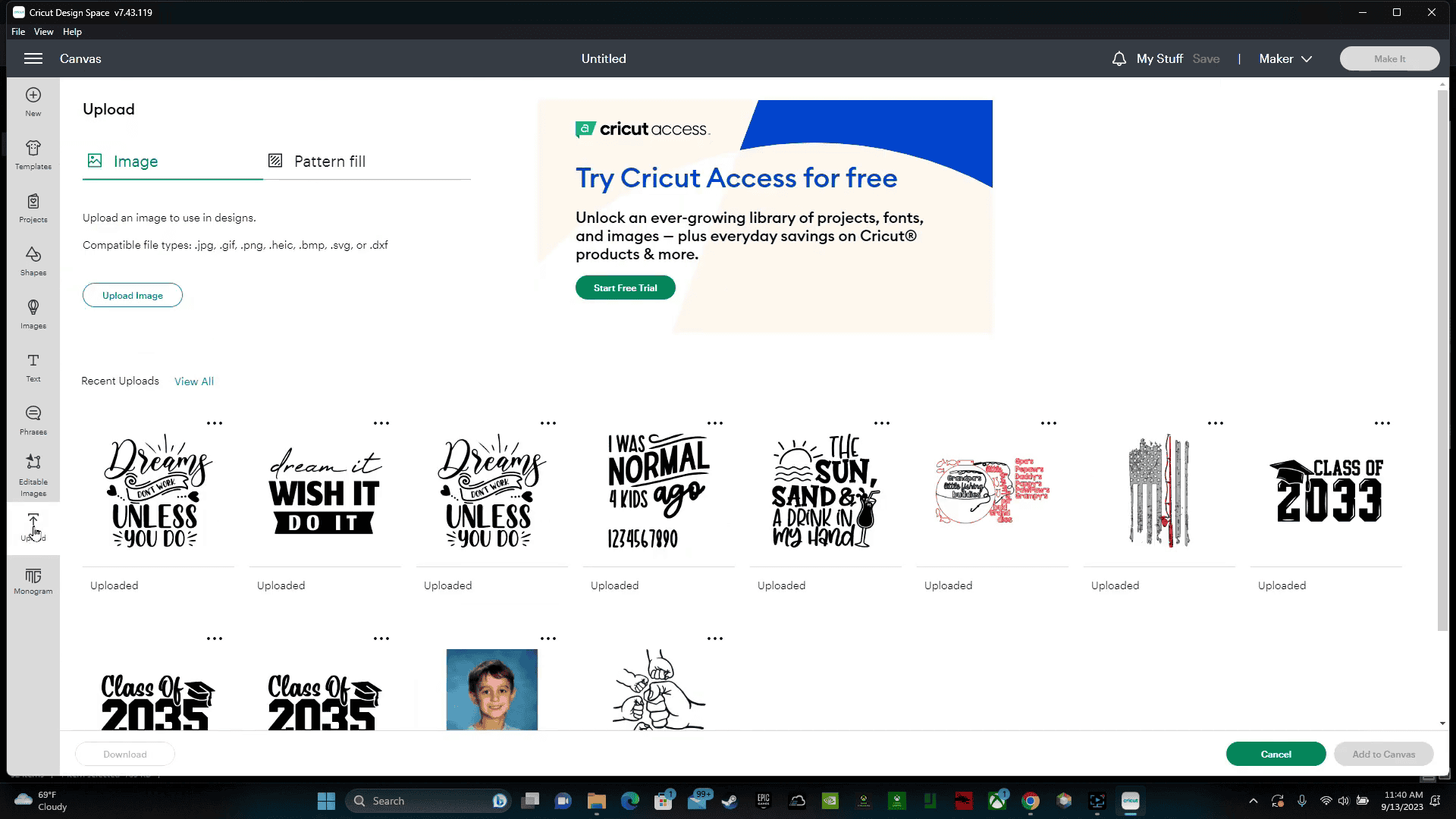This screenshot has width=1456, height=819.
Task: Click the Upload Image button
Action: [133, 295]
